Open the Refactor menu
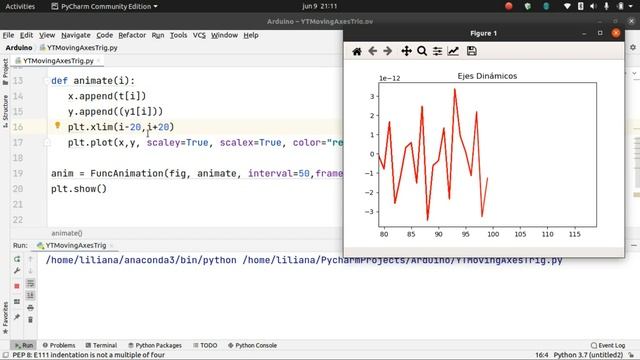This screenshot has height=360, width=640. (x=132, y=35)
